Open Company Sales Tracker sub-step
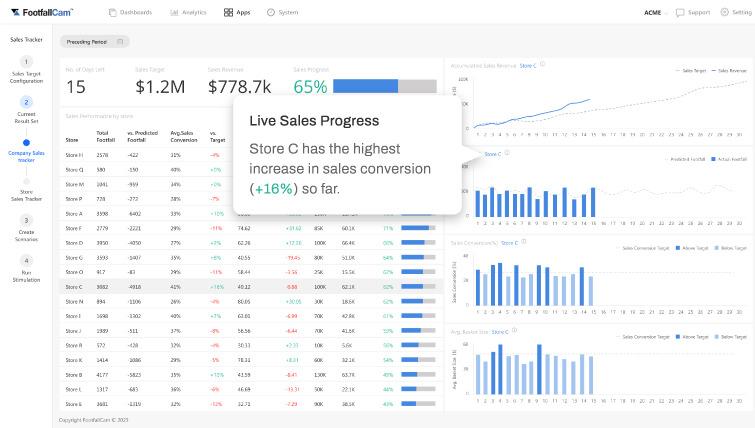The image size is (755, 428). (x=26, y=151)
